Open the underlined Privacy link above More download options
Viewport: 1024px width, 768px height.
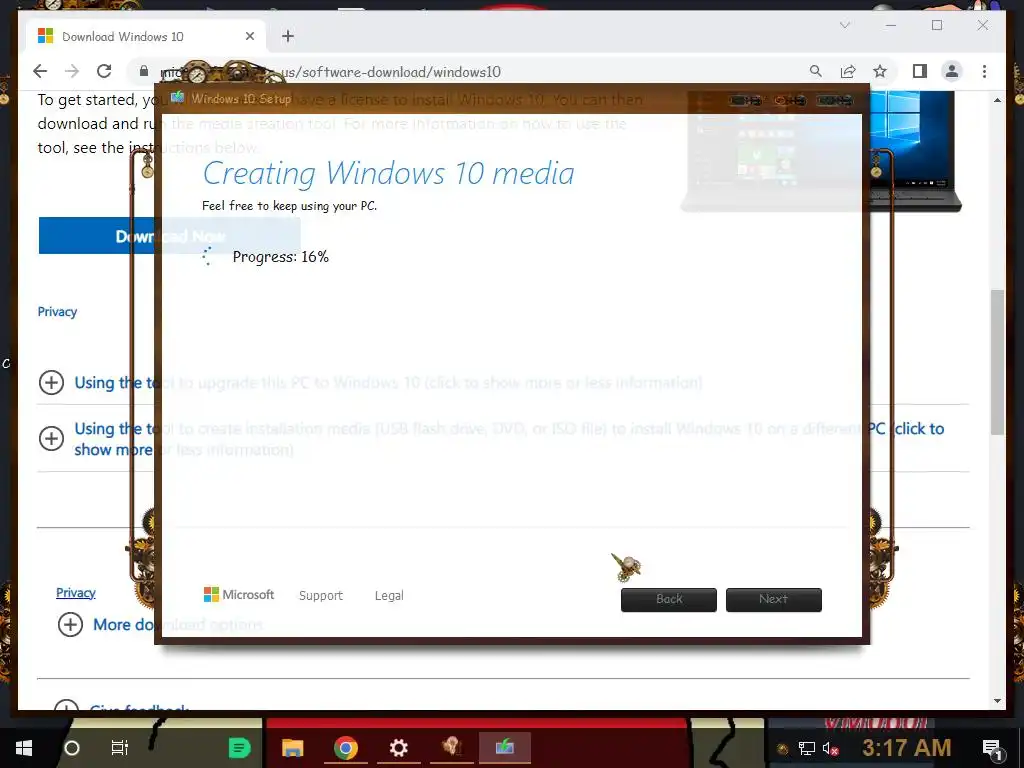click(x=76, y=592)
